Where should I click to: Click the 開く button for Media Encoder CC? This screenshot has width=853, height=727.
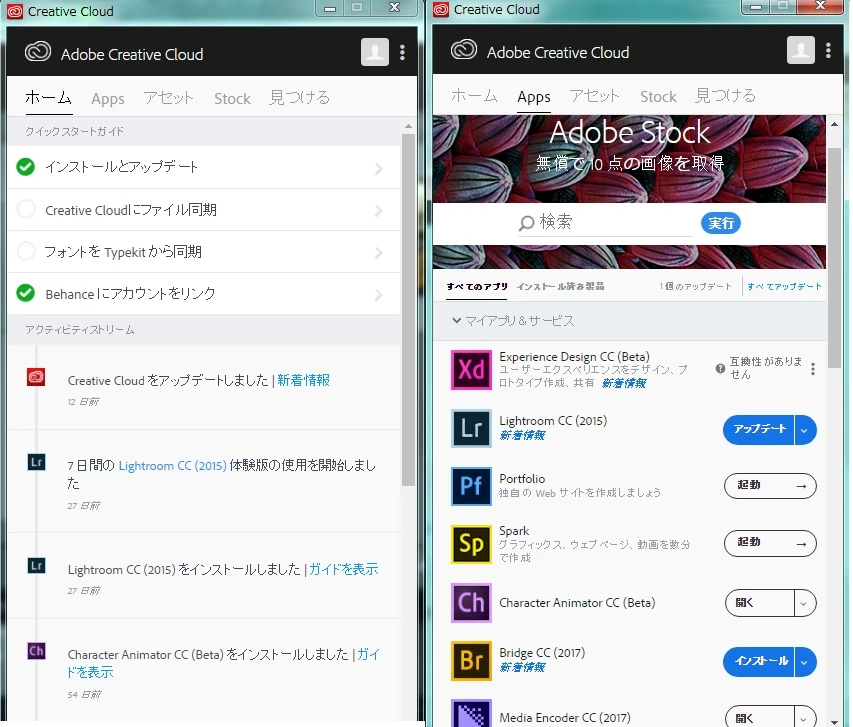pos(760,718)
